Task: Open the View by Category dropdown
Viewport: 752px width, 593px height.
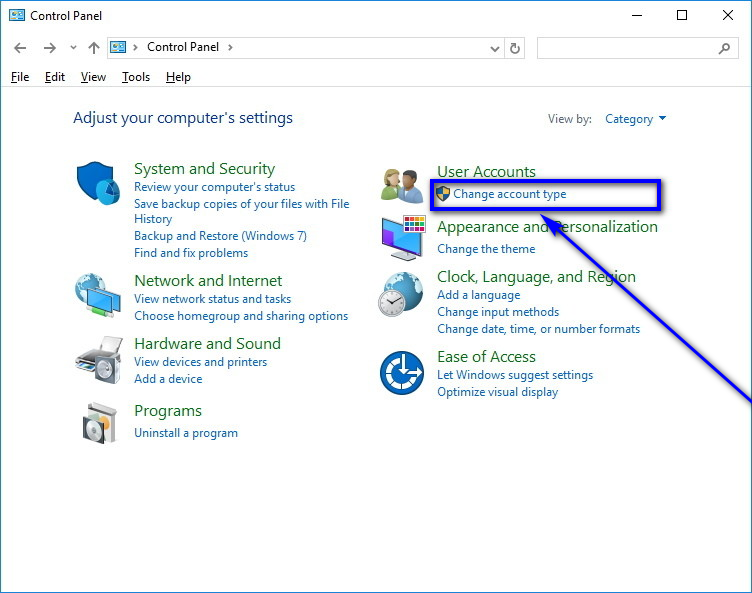Action: click(635, 119)
